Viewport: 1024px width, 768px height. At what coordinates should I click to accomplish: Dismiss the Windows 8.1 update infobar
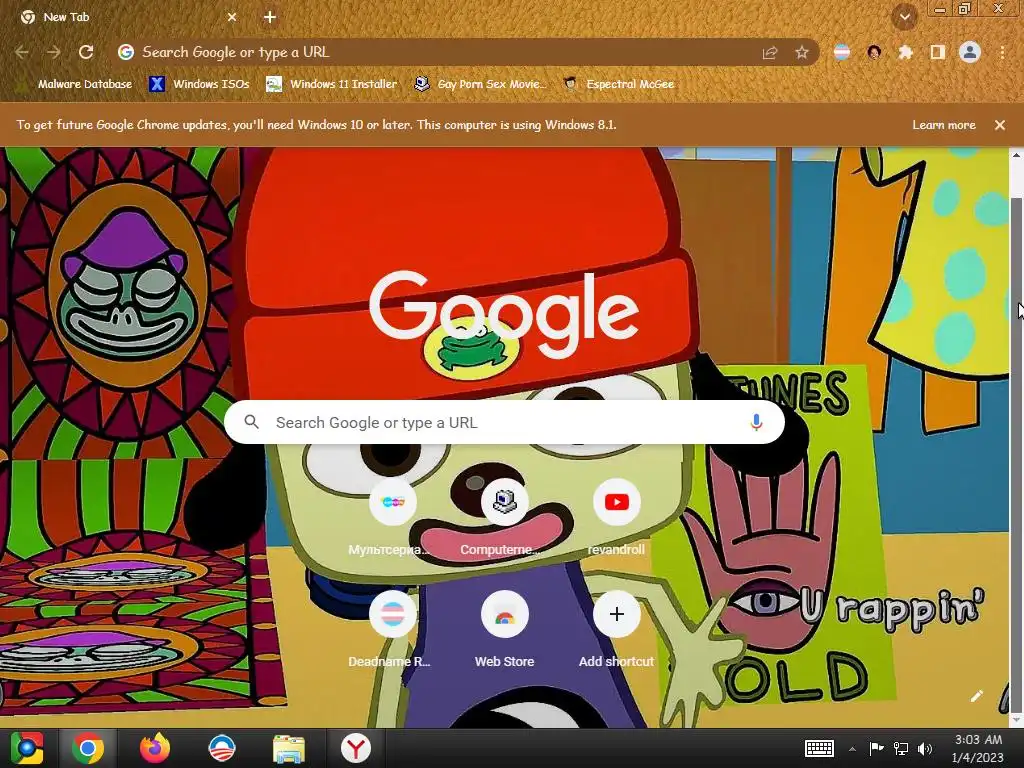tap(1000, 125)
